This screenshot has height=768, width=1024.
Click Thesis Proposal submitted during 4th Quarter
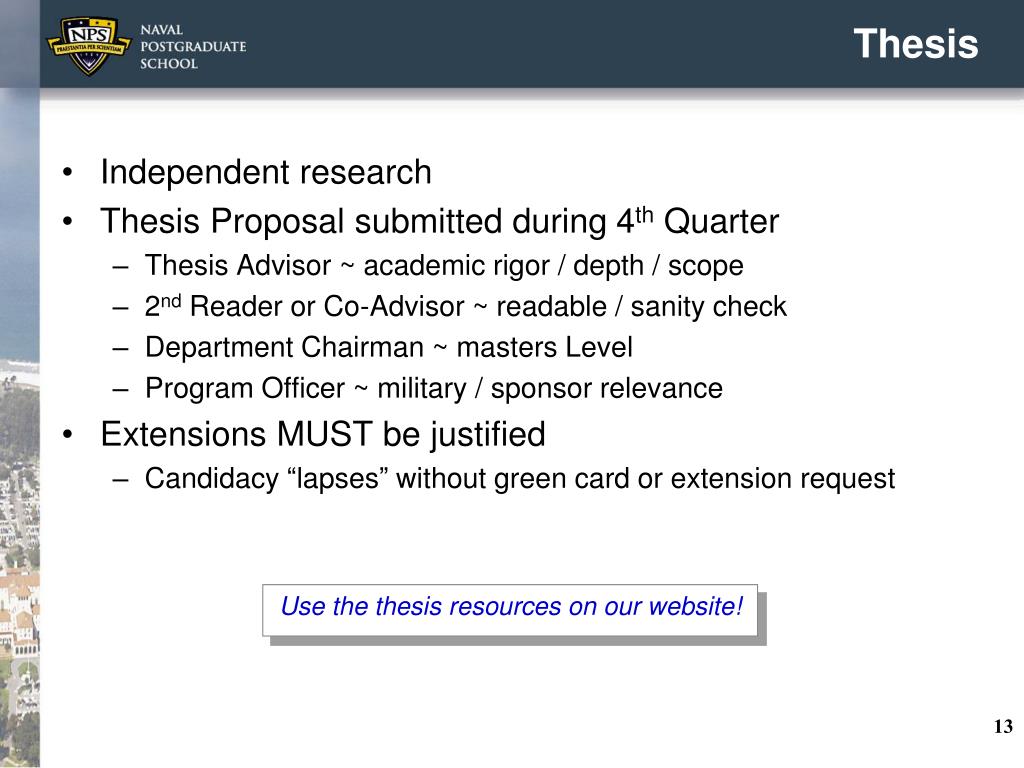pyautogui.click(x=440, y=221)
